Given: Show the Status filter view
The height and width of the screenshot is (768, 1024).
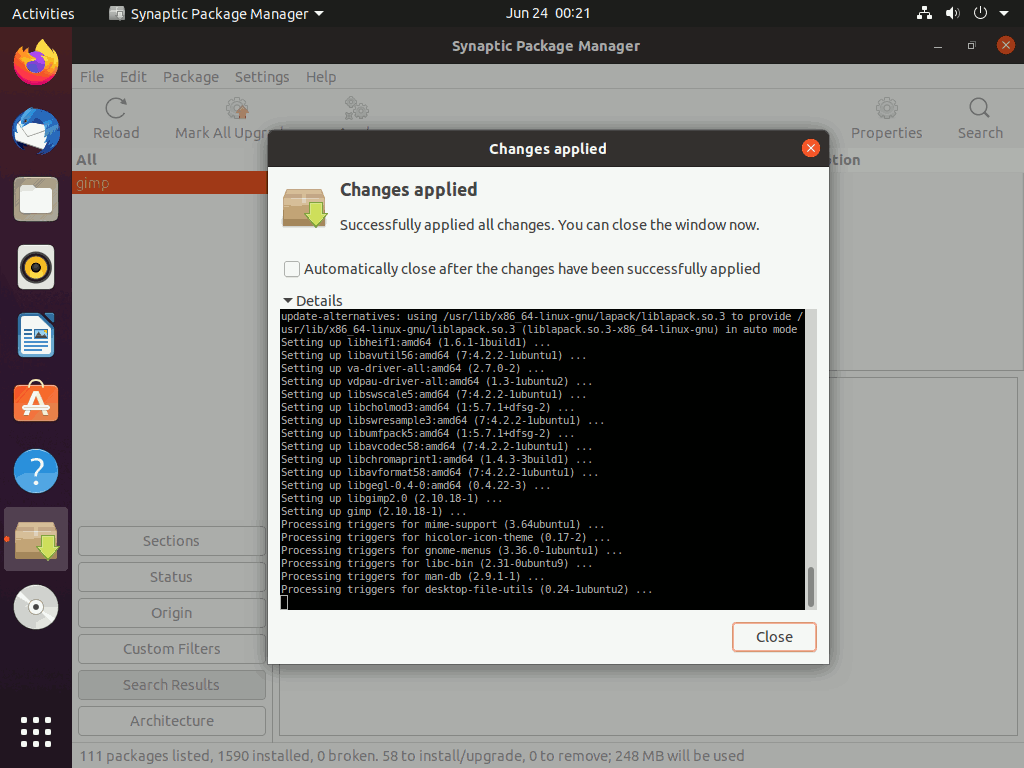Looking at the screenshot, I should [x=172, y=577].
